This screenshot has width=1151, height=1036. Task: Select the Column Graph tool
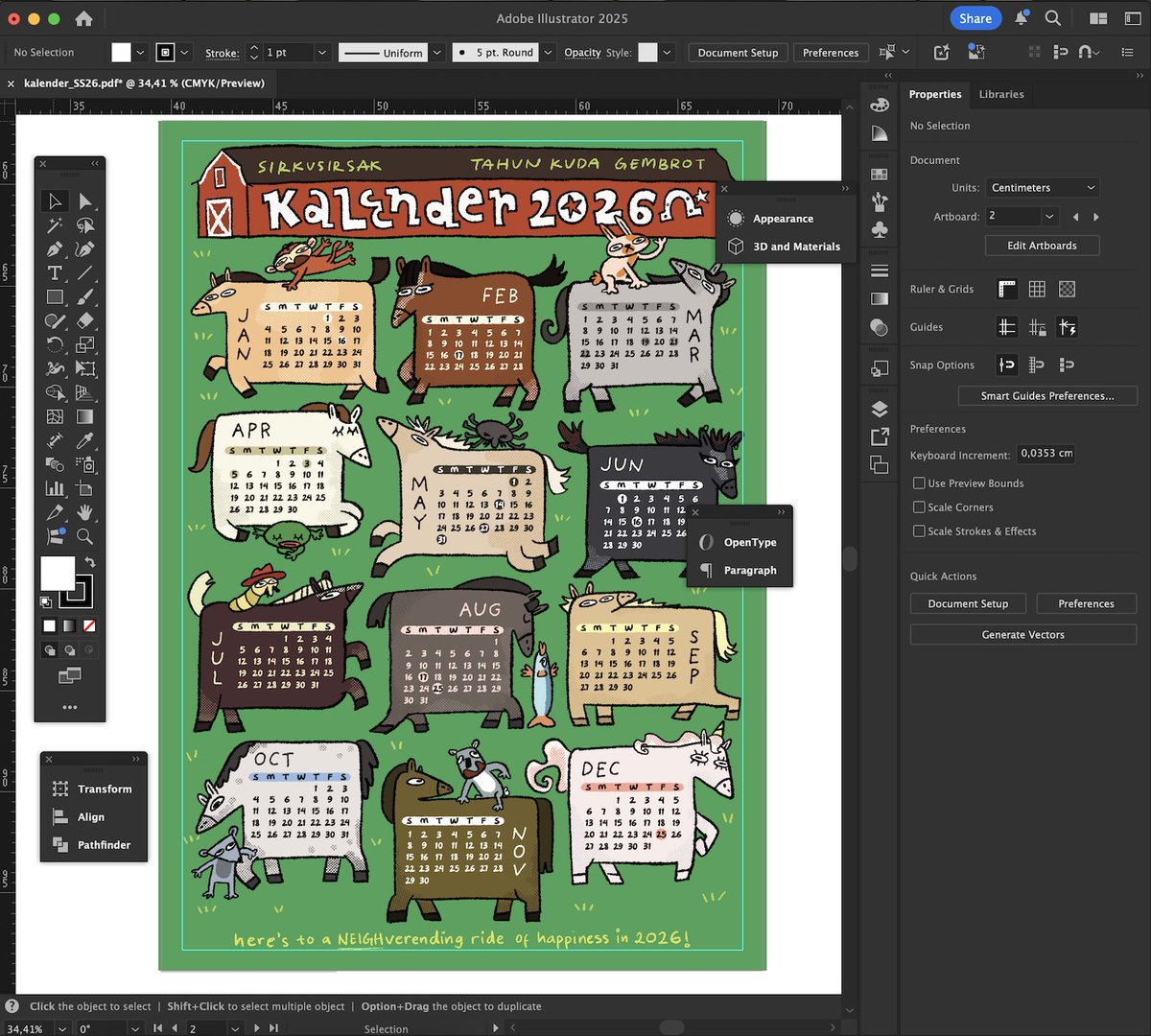pyautogui.click(x=56, y=489)
